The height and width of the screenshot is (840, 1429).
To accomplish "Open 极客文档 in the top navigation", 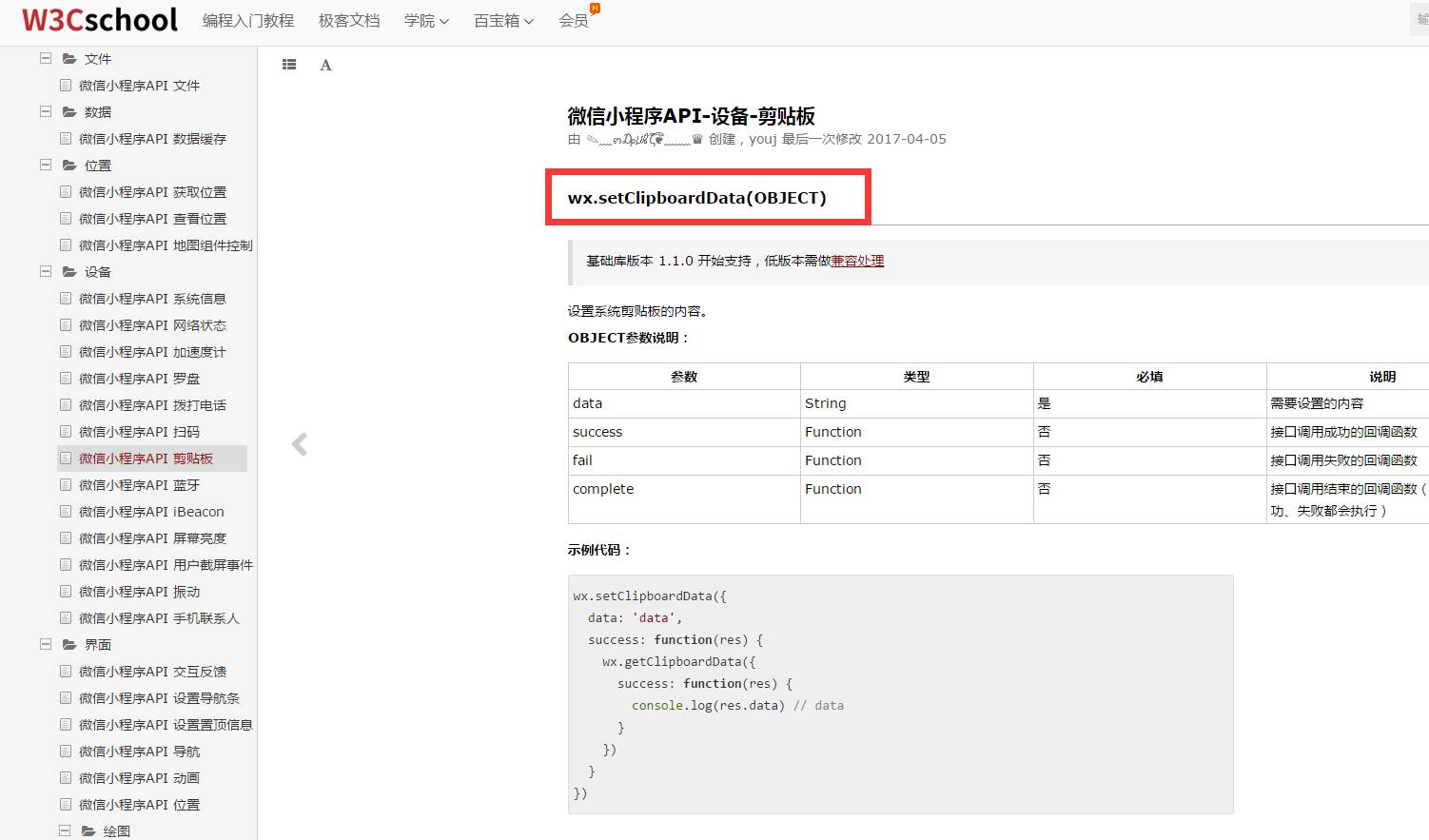I will point(349,21).
